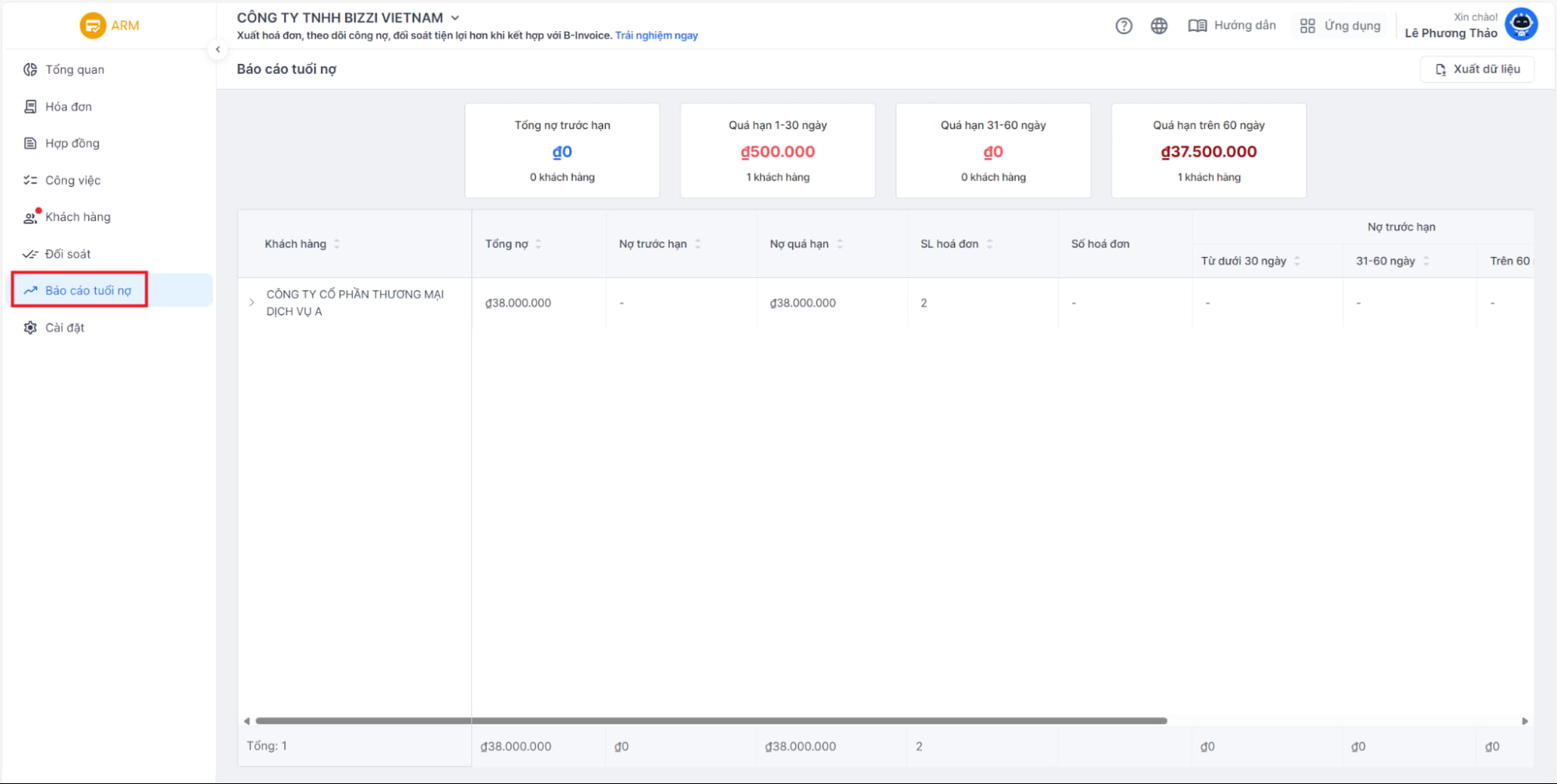Sort by Nợ trước hạn column
Viewport: 1557px width, 784px height.
pos(698,244)
